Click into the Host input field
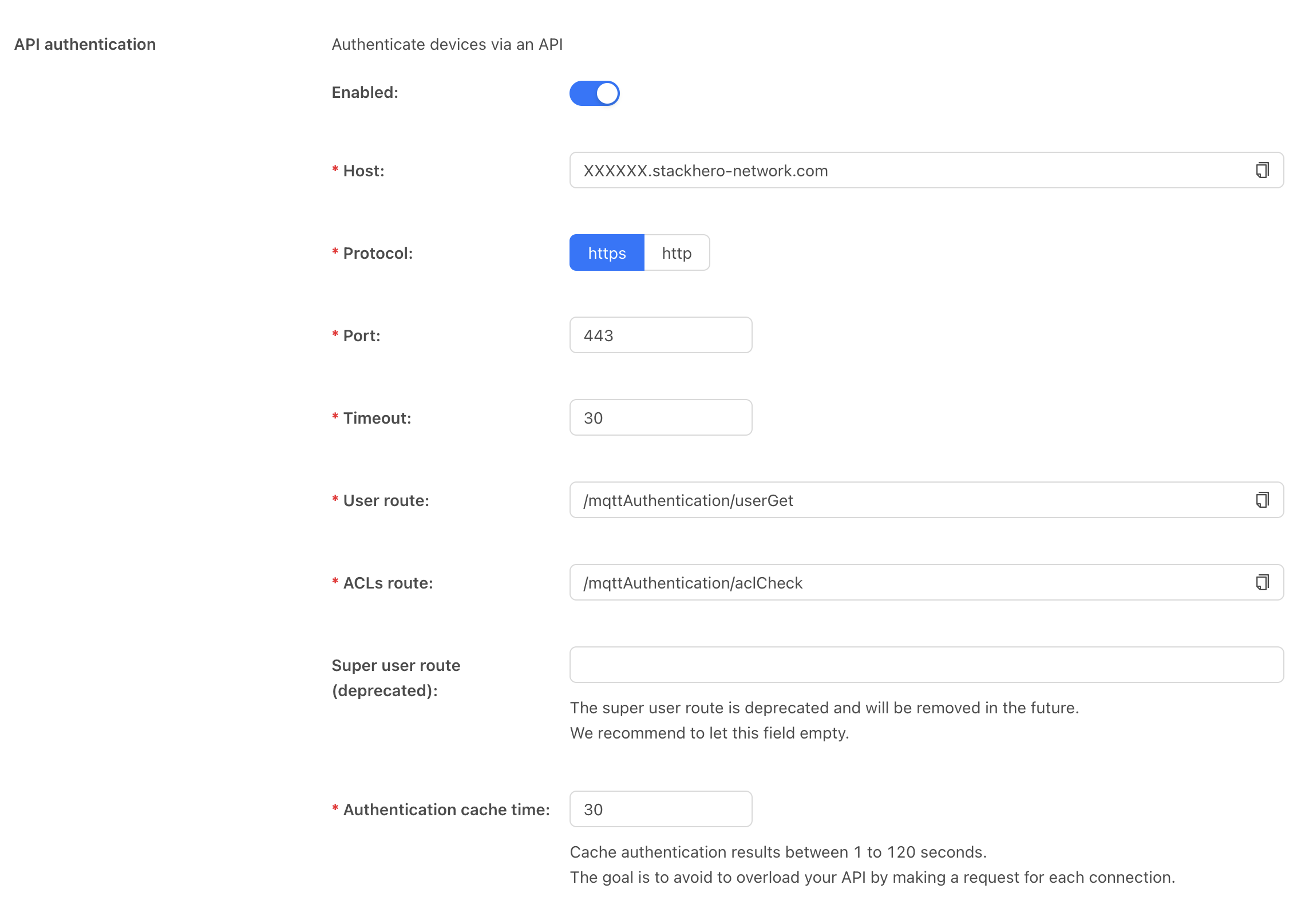 [x=904, y=170]
